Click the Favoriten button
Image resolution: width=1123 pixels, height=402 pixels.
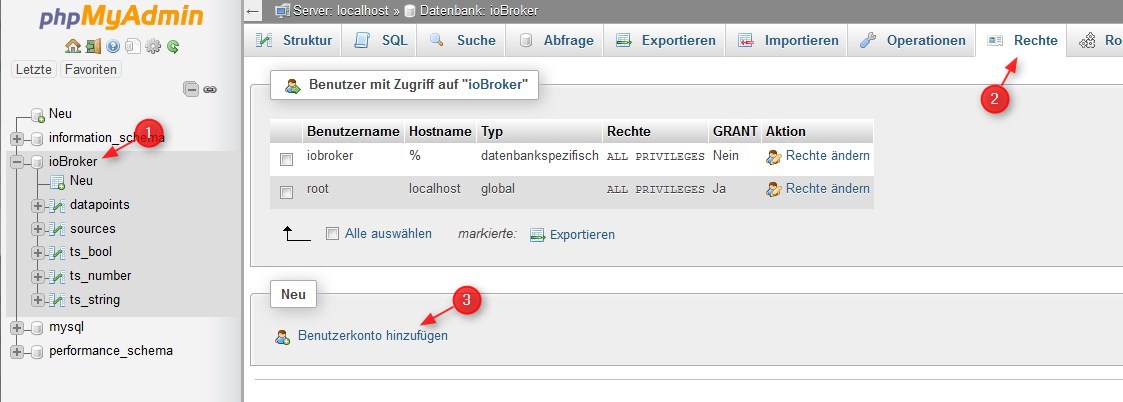pos(91,70)
